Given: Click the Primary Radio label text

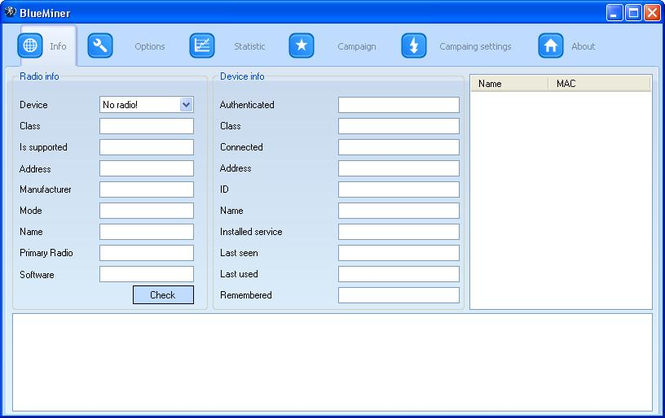Looking at the screenshot, I should [x=46, y=253].
